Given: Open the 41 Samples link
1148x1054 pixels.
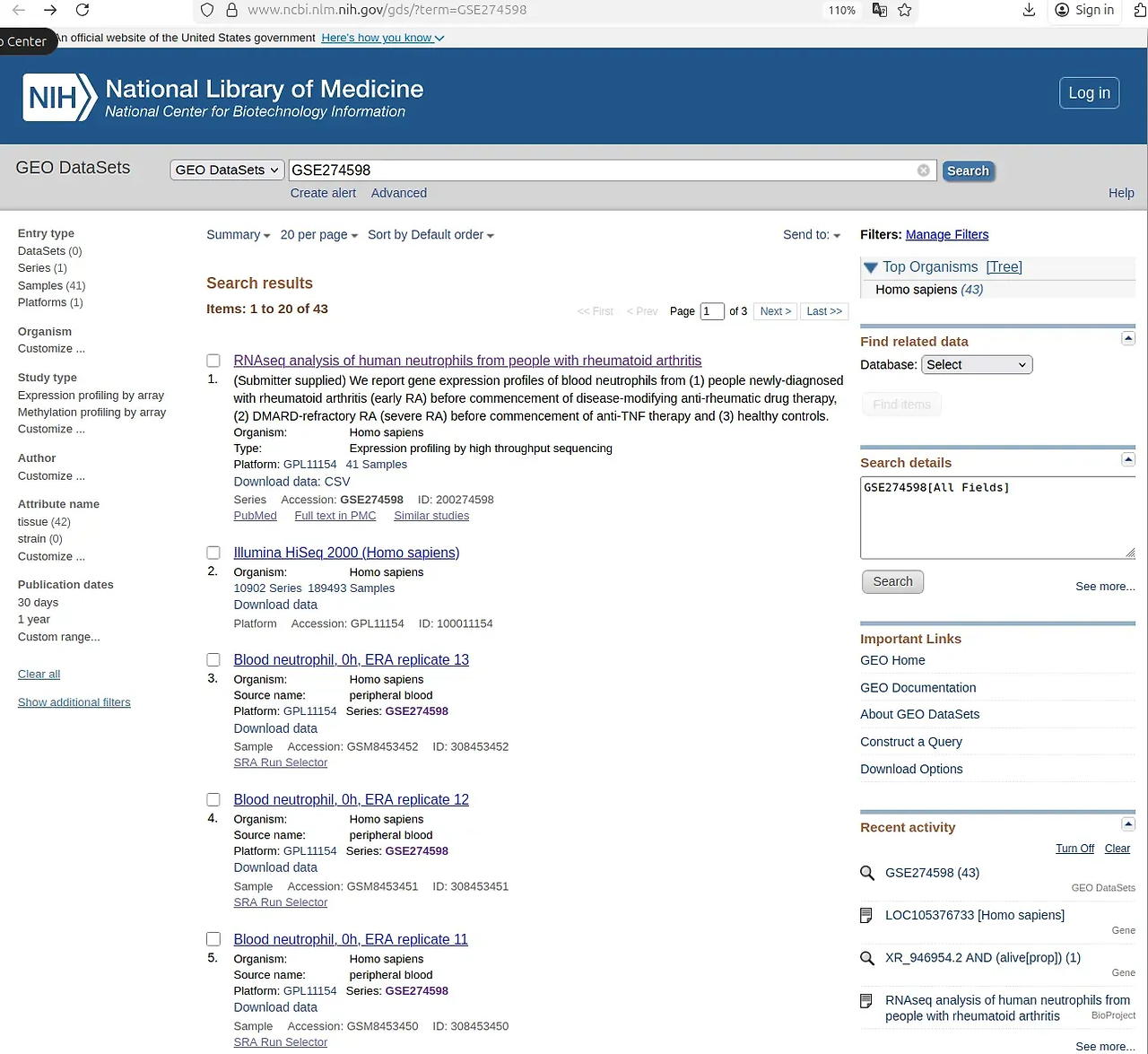Looking at the screenshot, I should click(376, 465).
